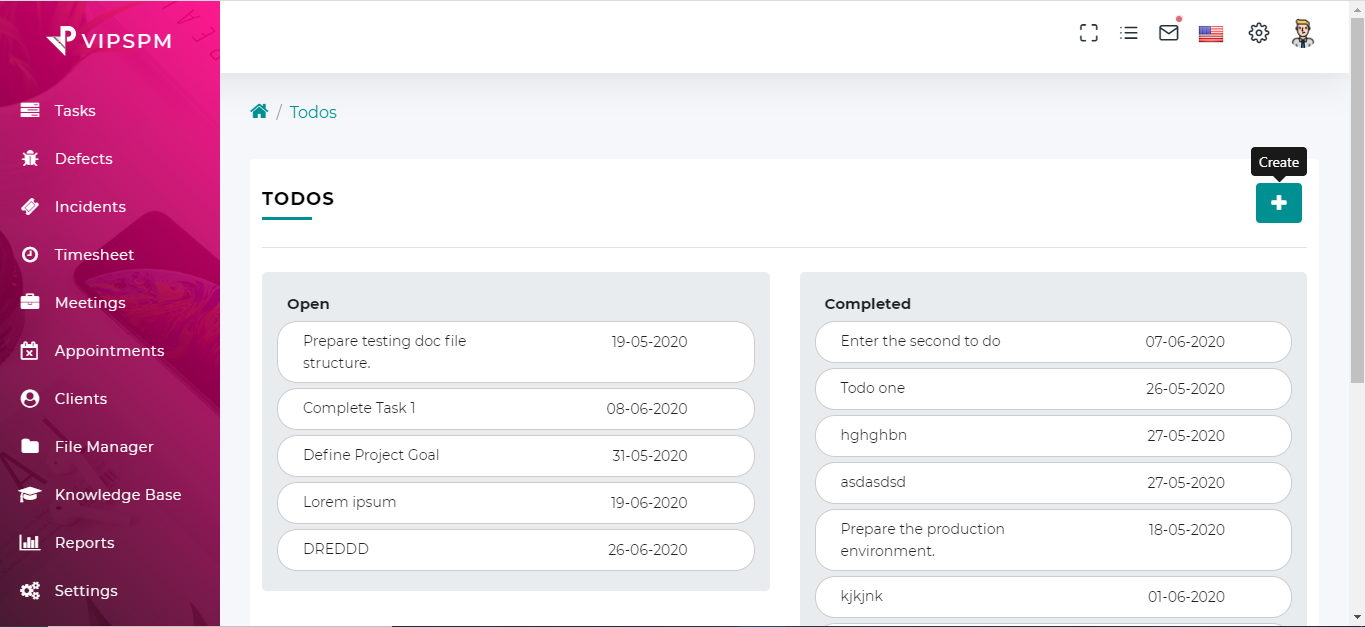Open the Appointments calendar icon
Screen dimensions: 1365x627
pyautogui.click(x=31, y=350)
